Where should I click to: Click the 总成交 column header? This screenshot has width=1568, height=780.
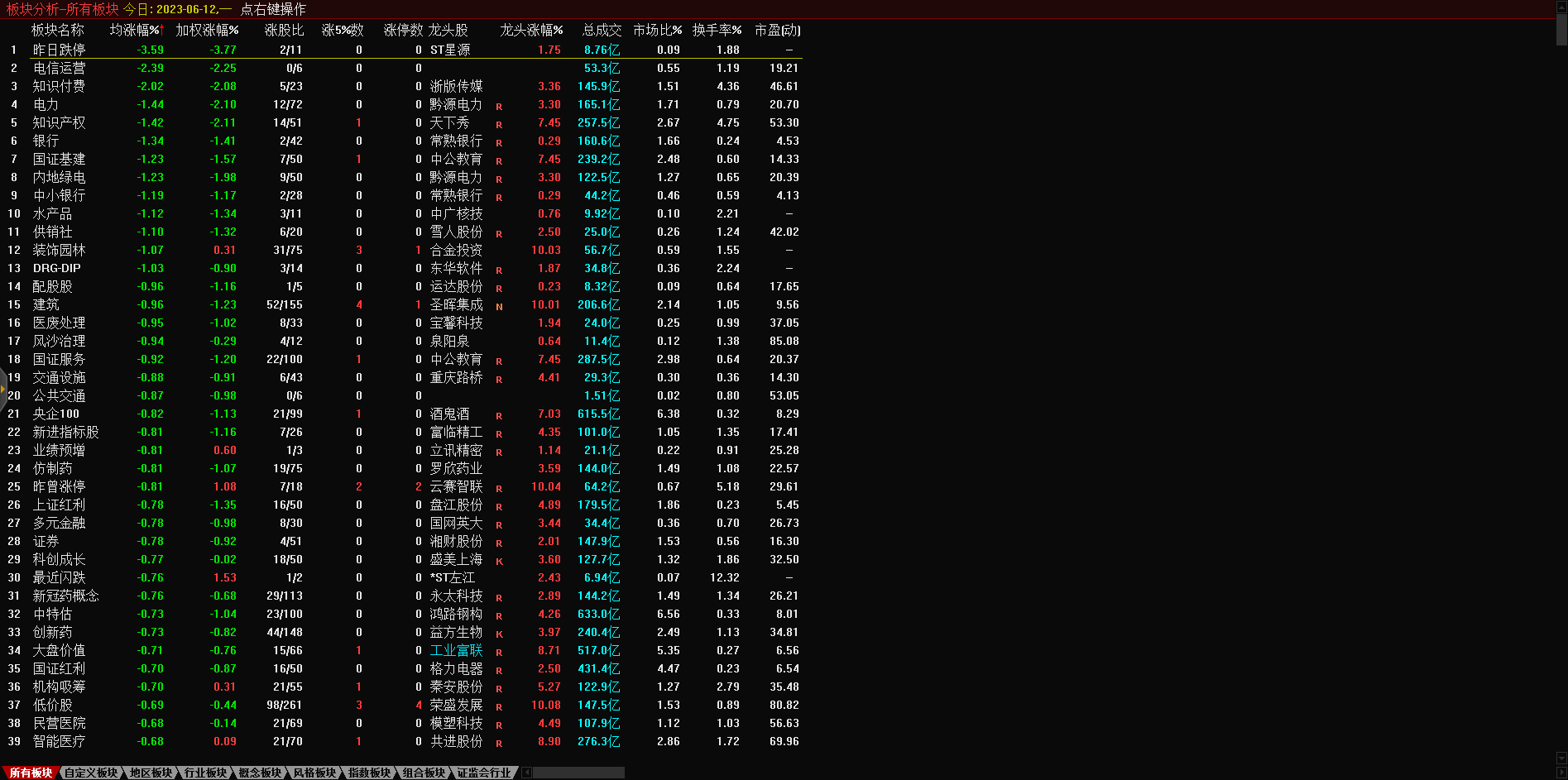click(602, 30)
